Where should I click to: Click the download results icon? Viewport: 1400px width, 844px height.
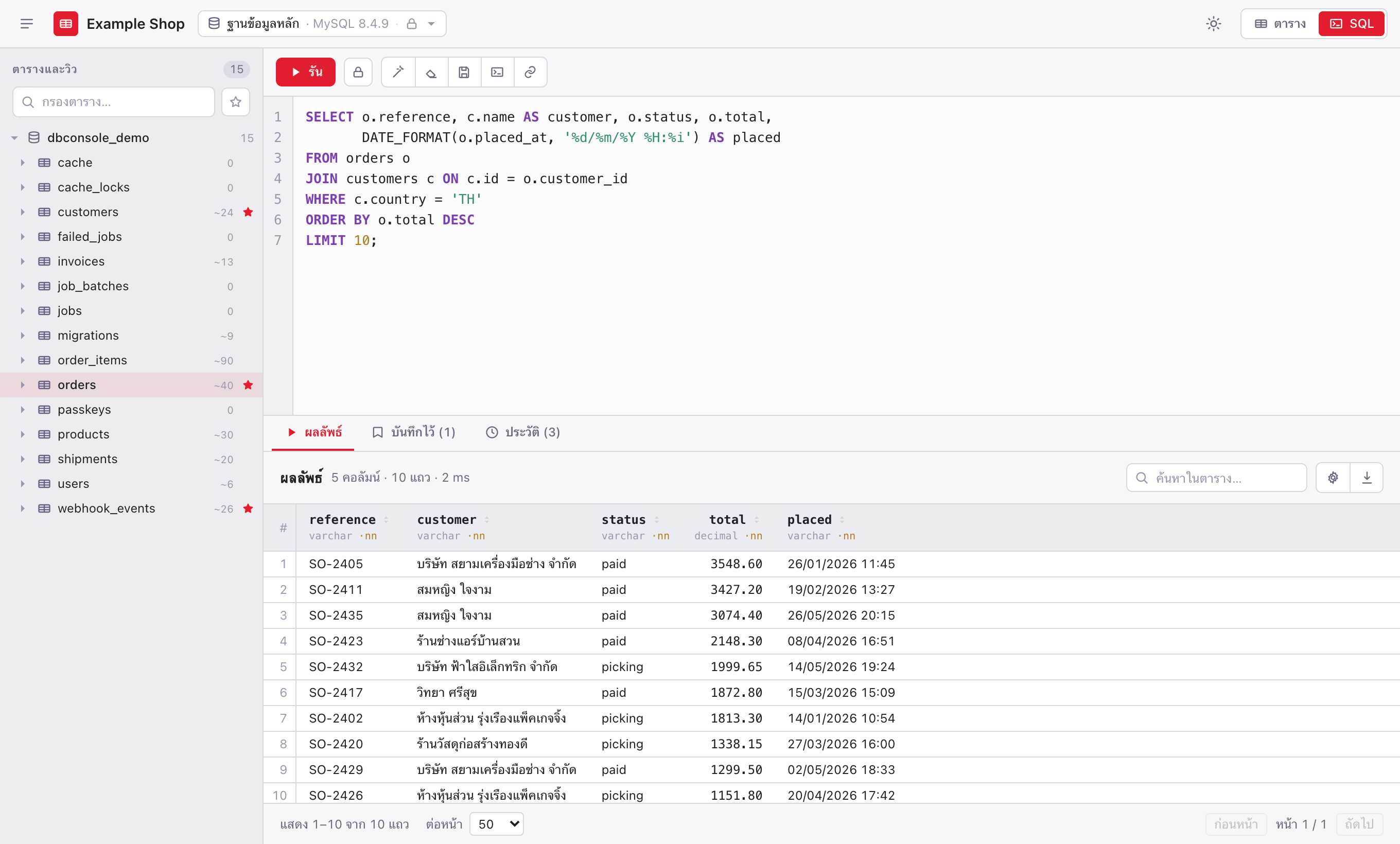click(x=1367, y=478)
